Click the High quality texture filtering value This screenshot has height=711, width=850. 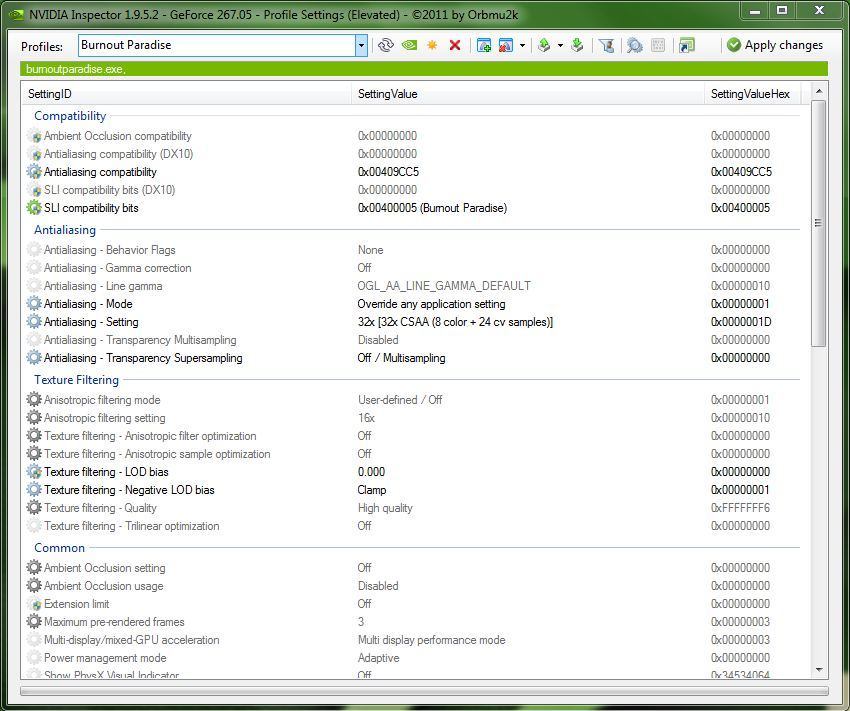[x=385, y=507]
